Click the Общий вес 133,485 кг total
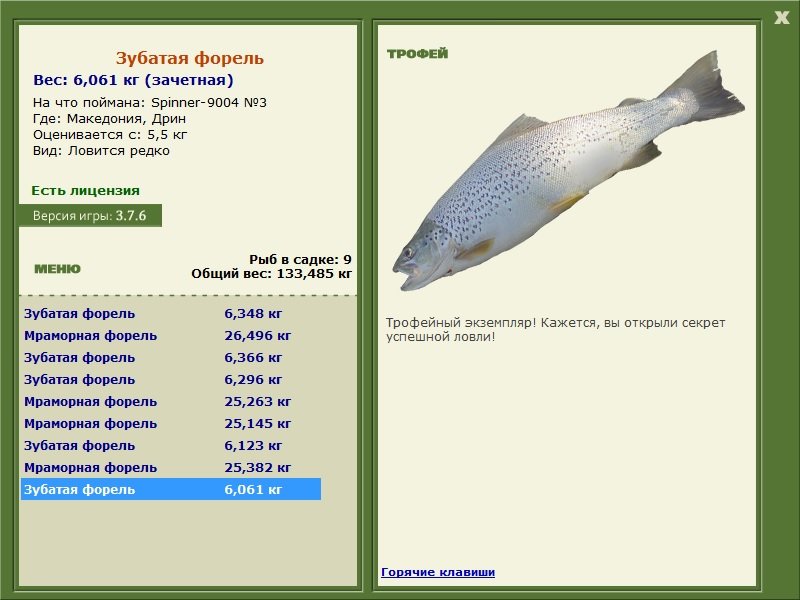This screenshot has height=600, width=800. (271, 273)
